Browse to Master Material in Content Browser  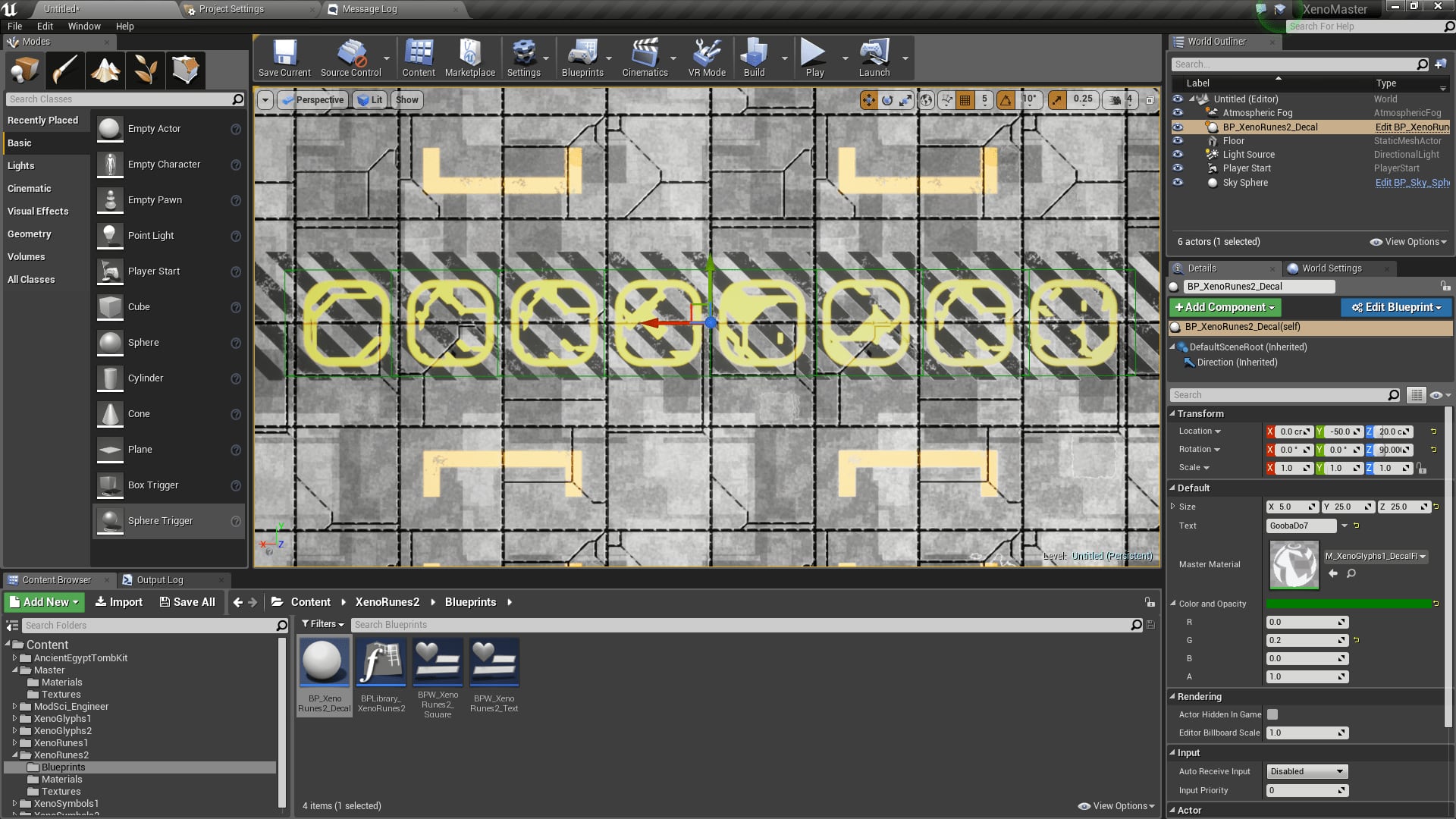pyautogui.click(x=1351, y=574)
